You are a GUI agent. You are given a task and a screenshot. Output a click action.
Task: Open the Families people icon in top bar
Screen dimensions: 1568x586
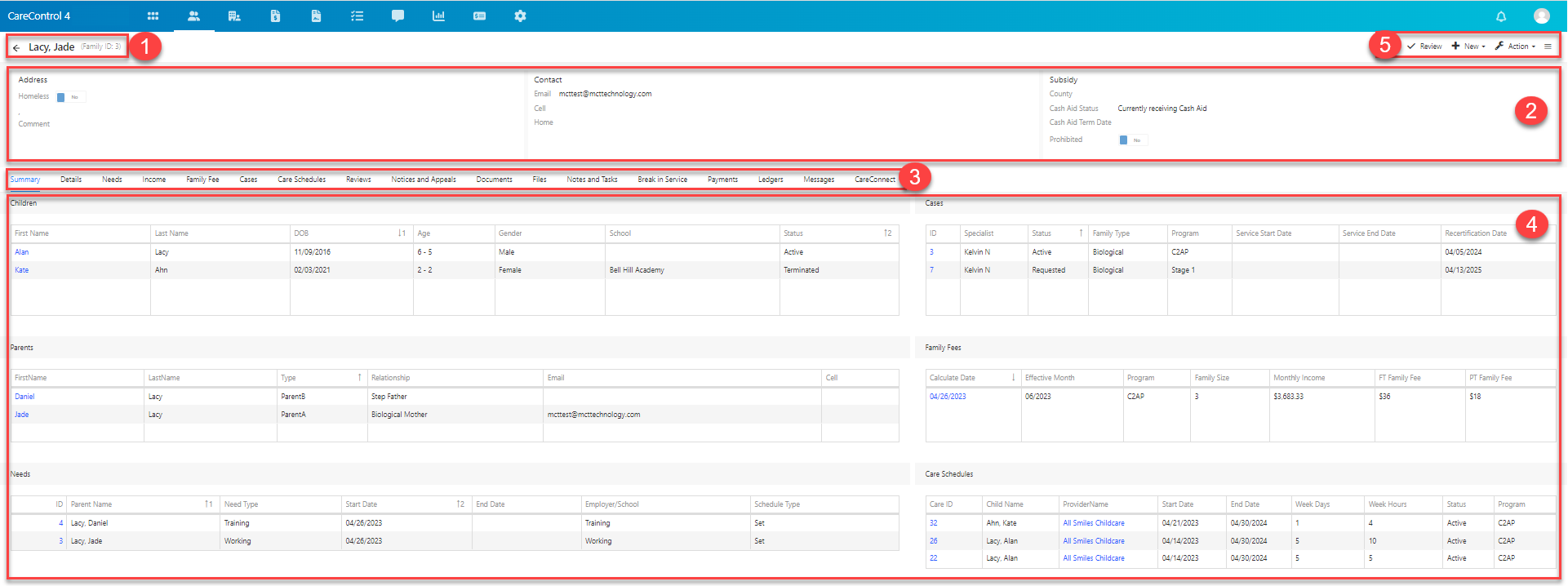(x=193, y=16)
